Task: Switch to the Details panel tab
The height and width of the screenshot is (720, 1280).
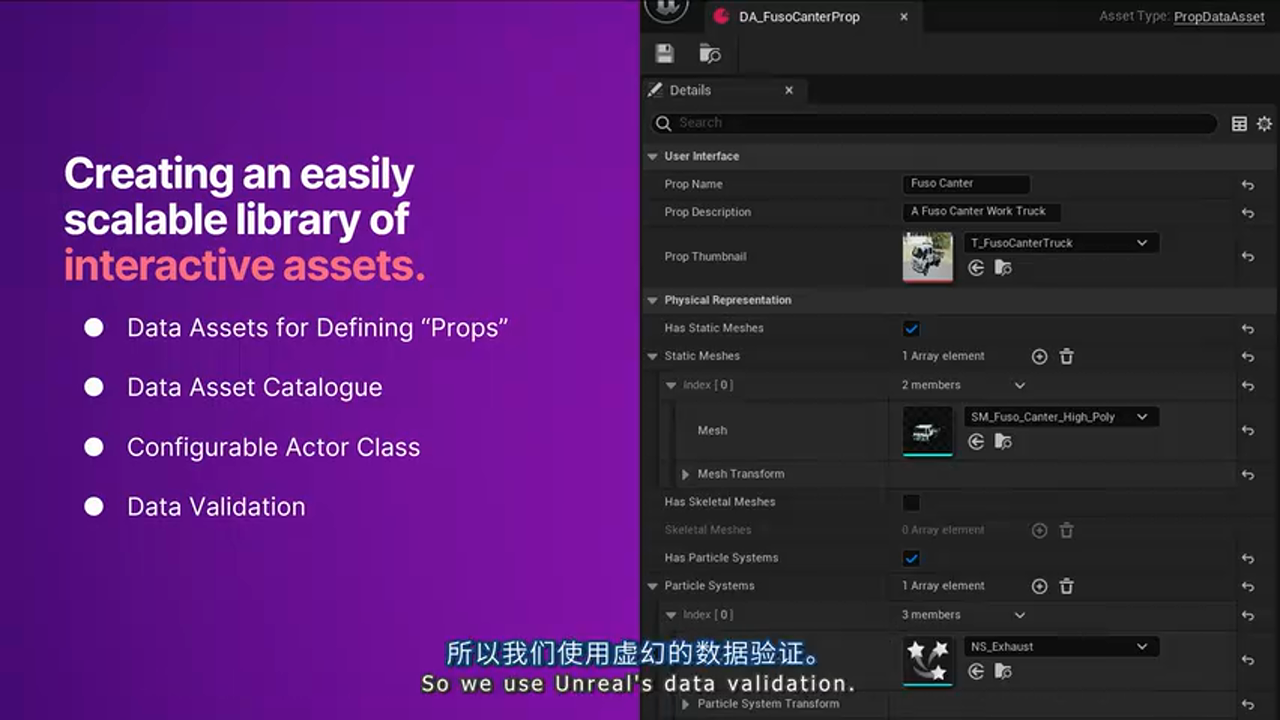Action: tap(690, 90)
